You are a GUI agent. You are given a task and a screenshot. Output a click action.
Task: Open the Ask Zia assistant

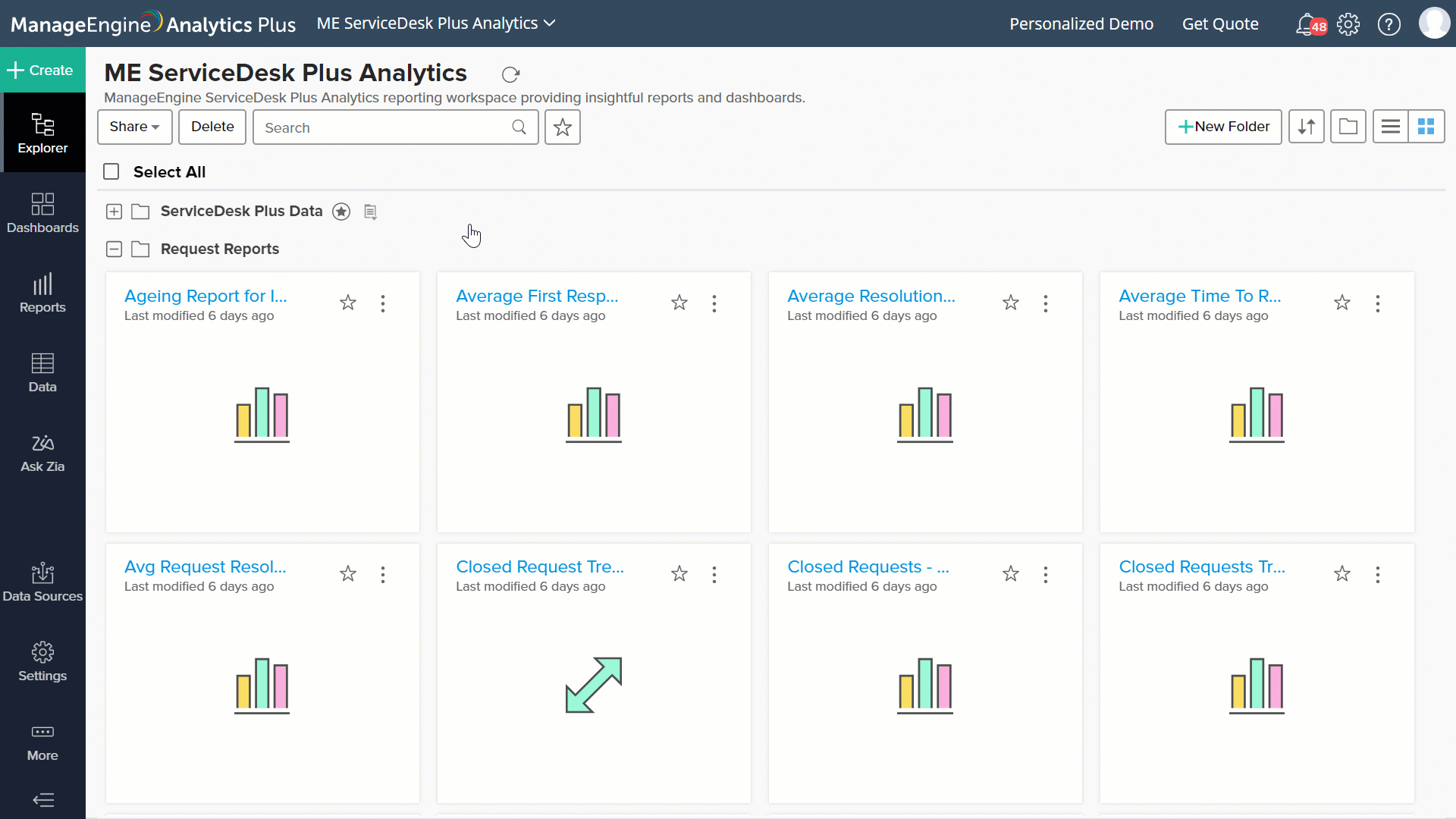pyautogui.click(x=42, y=453)
